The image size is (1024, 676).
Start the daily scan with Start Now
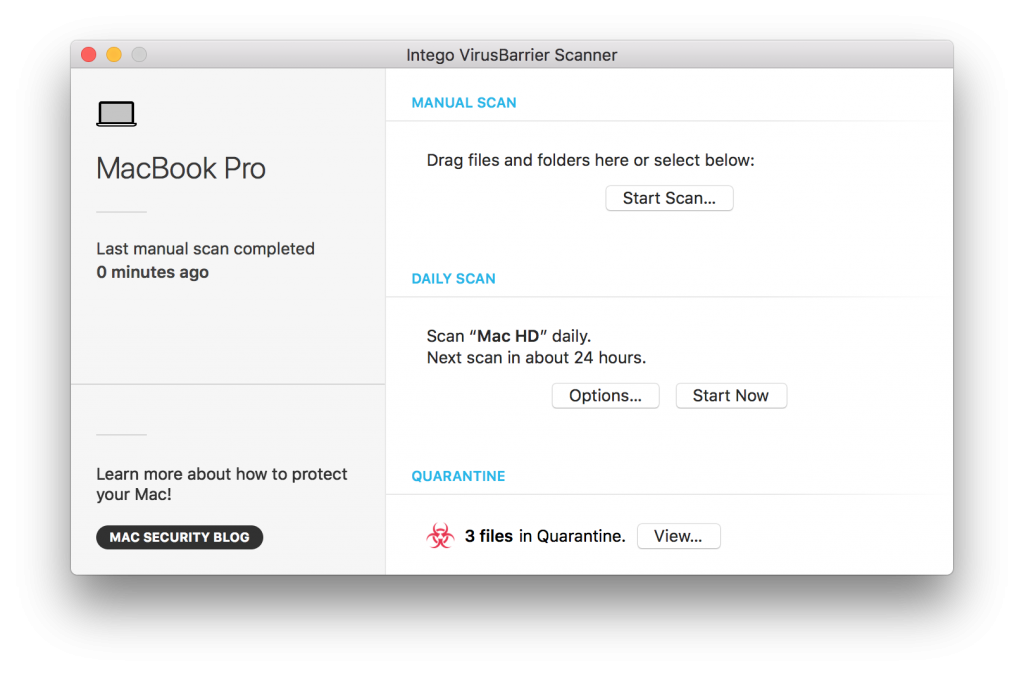(x=731, y=396)
